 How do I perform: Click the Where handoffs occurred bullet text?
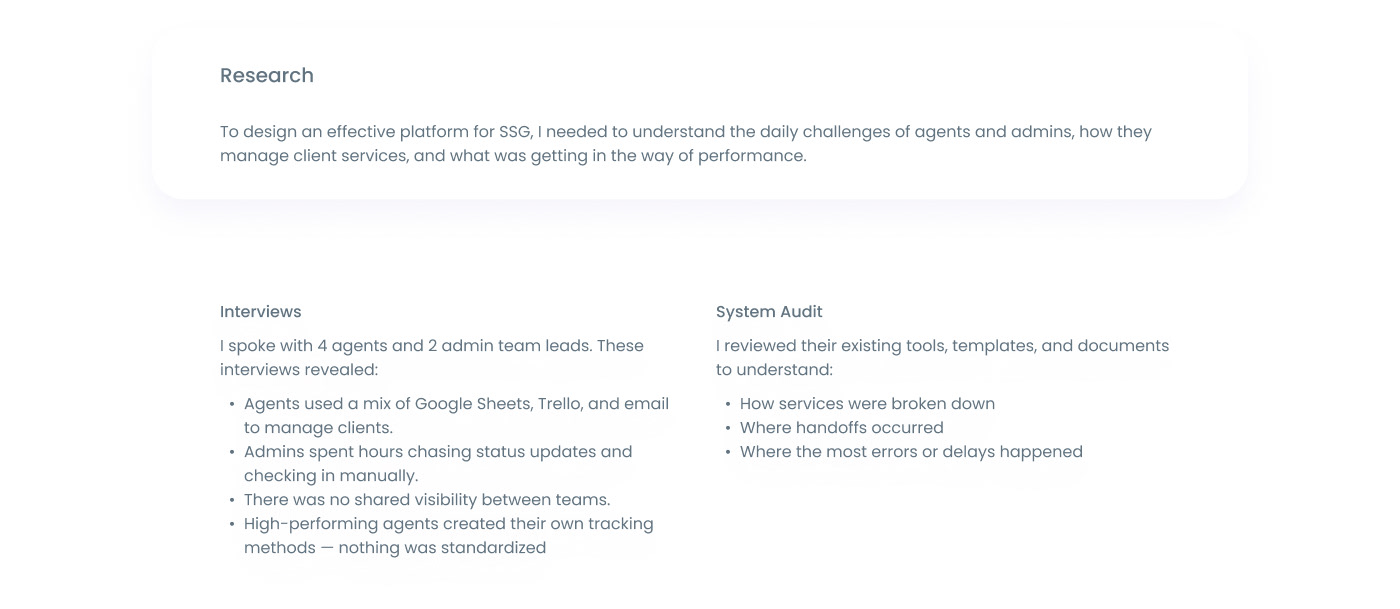tap(841, 428)
